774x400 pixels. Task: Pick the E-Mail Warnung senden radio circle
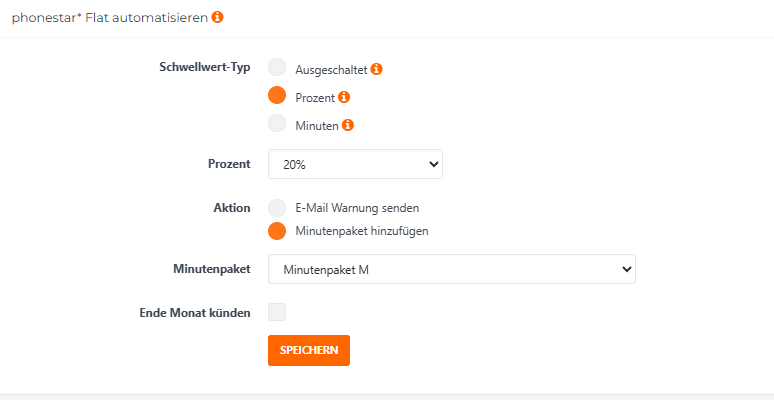pos(277,208)
